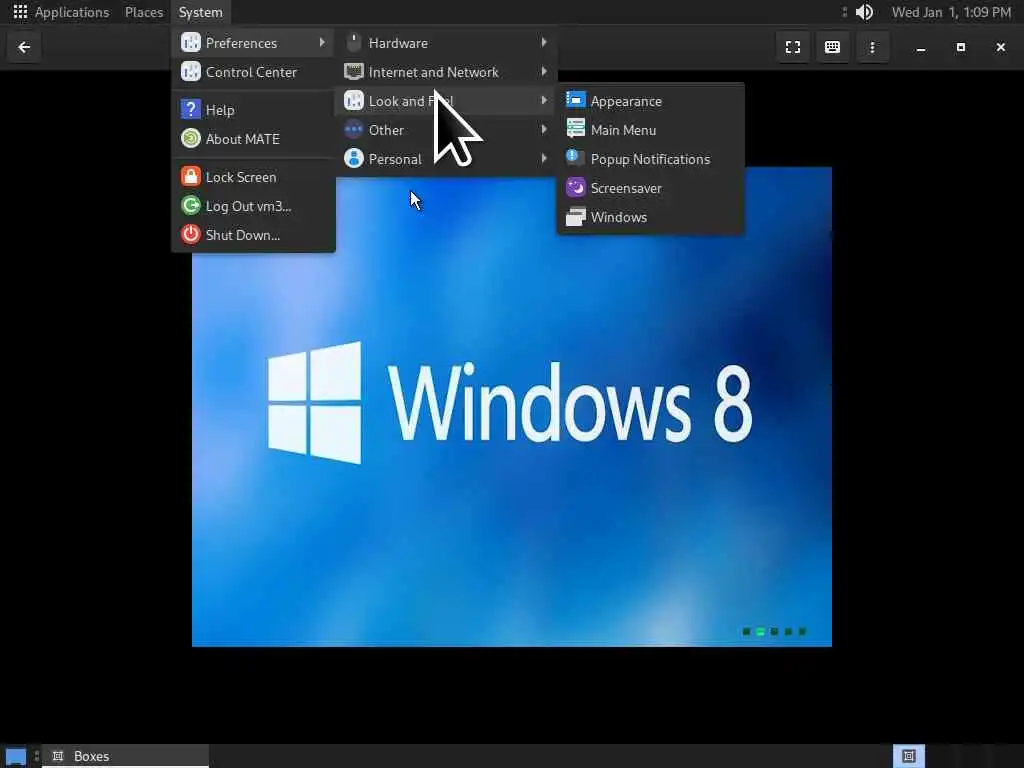1024x768 pixels.
Task: Open About MATE
Action: (253, 138)
